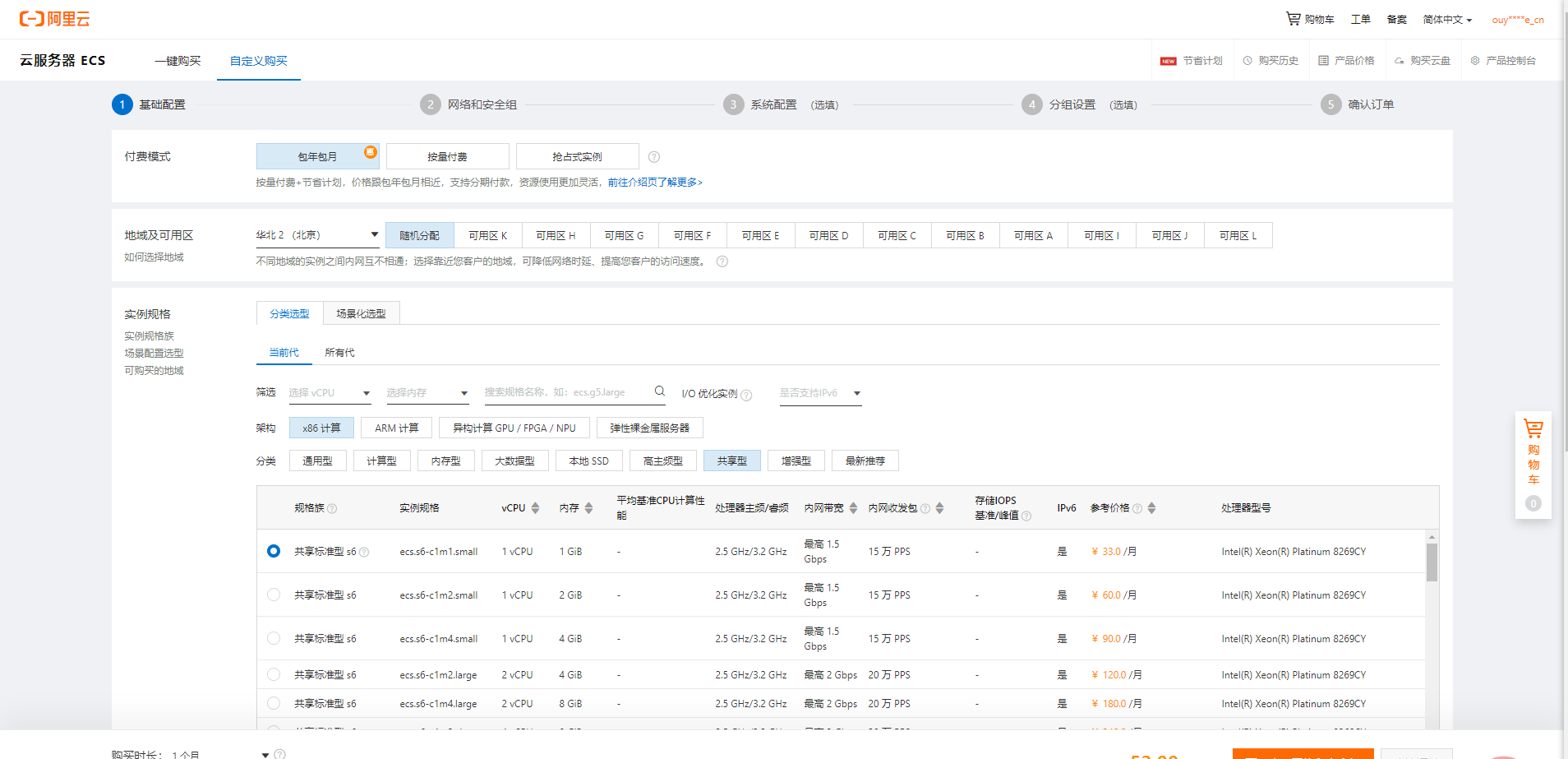The width and height of the screenshot is (1568, 759).
Task: Open 简体中文 language dropdown
Action: (x=1447, y=20)
